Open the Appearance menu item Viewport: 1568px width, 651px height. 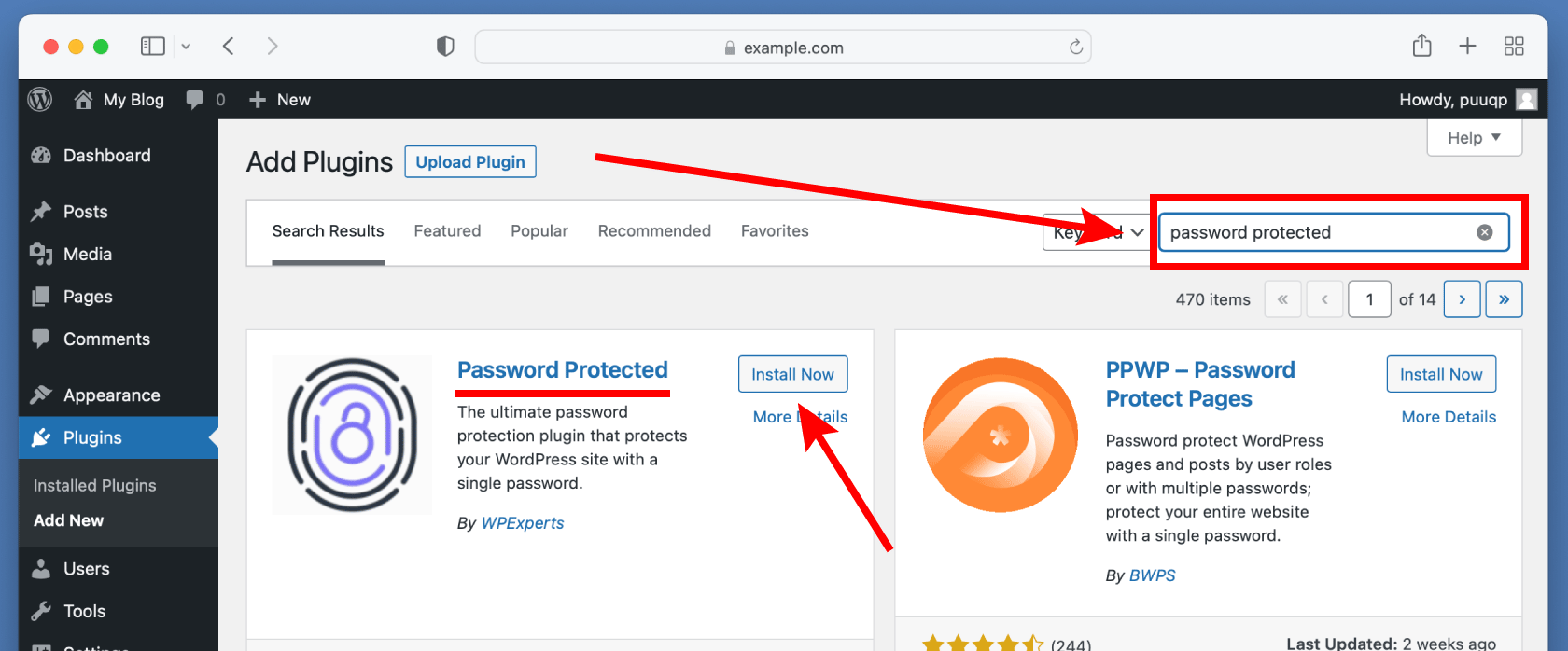(119, 395)
